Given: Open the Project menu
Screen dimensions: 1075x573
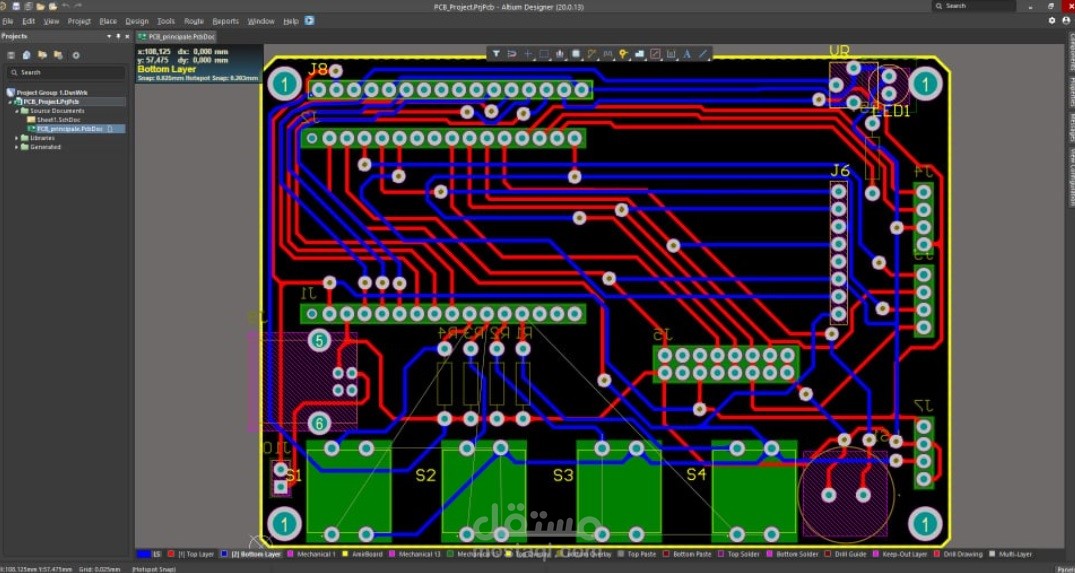Looking at the screenshot, I should (79, 21).
